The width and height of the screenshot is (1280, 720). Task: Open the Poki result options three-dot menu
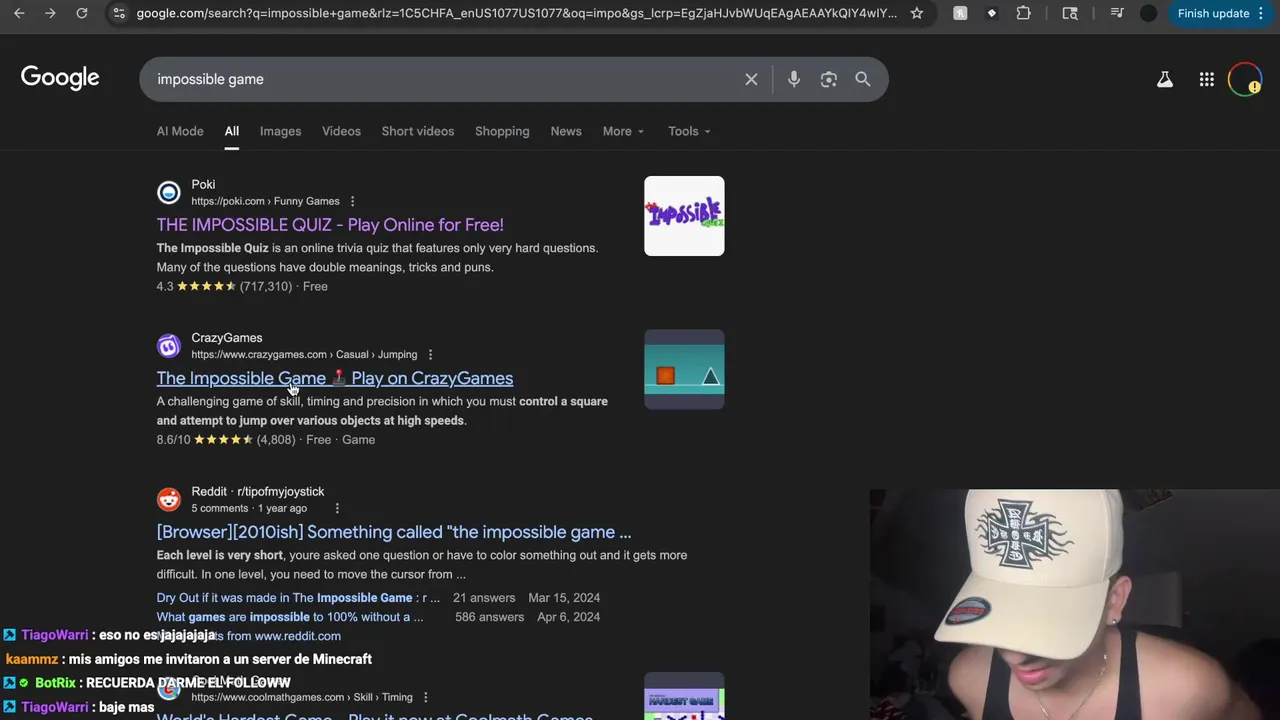[x=352, y=201]
